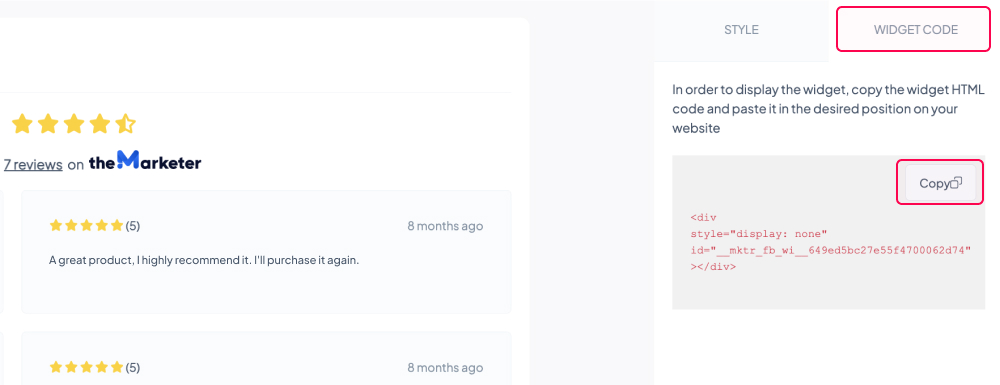The image size is (1000, 385).
Task: Select fourth star of overall rating
Action: coord(100,124)
